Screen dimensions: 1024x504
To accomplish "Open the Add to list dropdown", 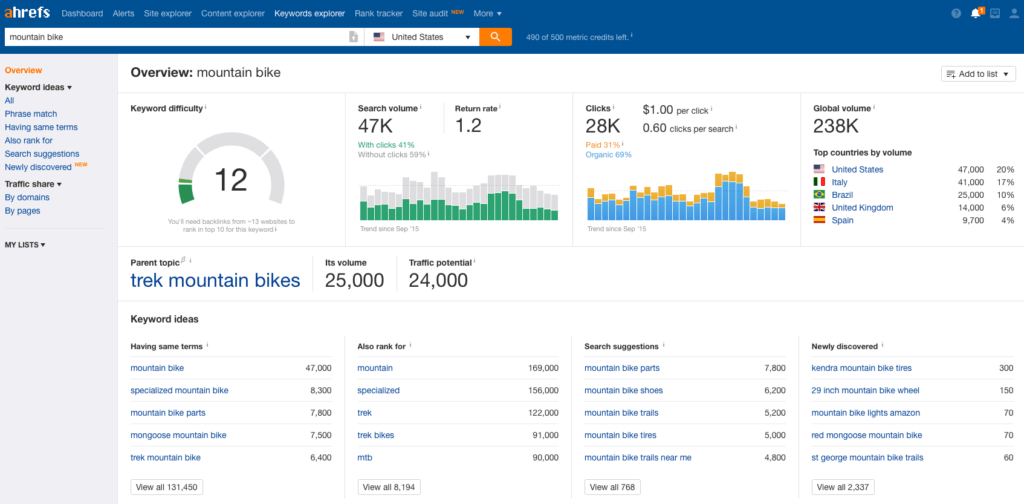I will 978,74.
